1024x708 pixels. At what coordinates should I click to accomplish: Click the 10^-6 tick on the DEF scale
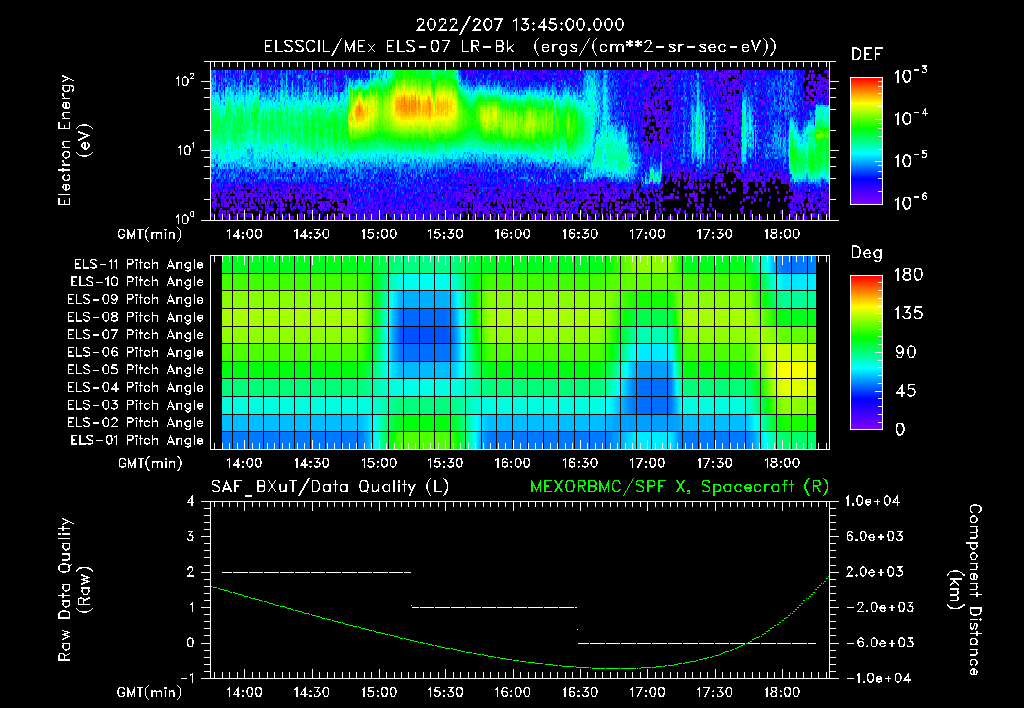point(911,202)
